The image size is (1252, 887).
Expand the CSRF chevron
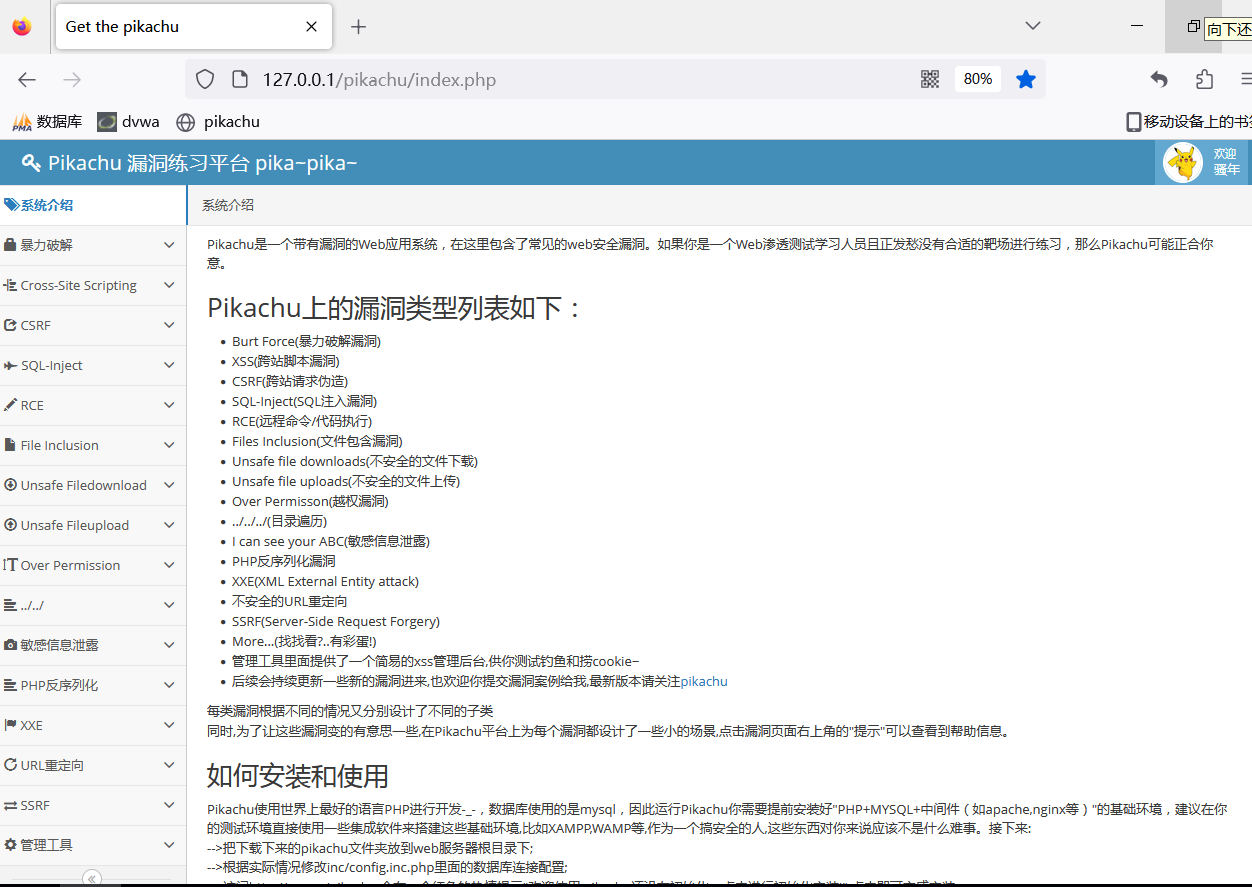click(x=169, y=325)
